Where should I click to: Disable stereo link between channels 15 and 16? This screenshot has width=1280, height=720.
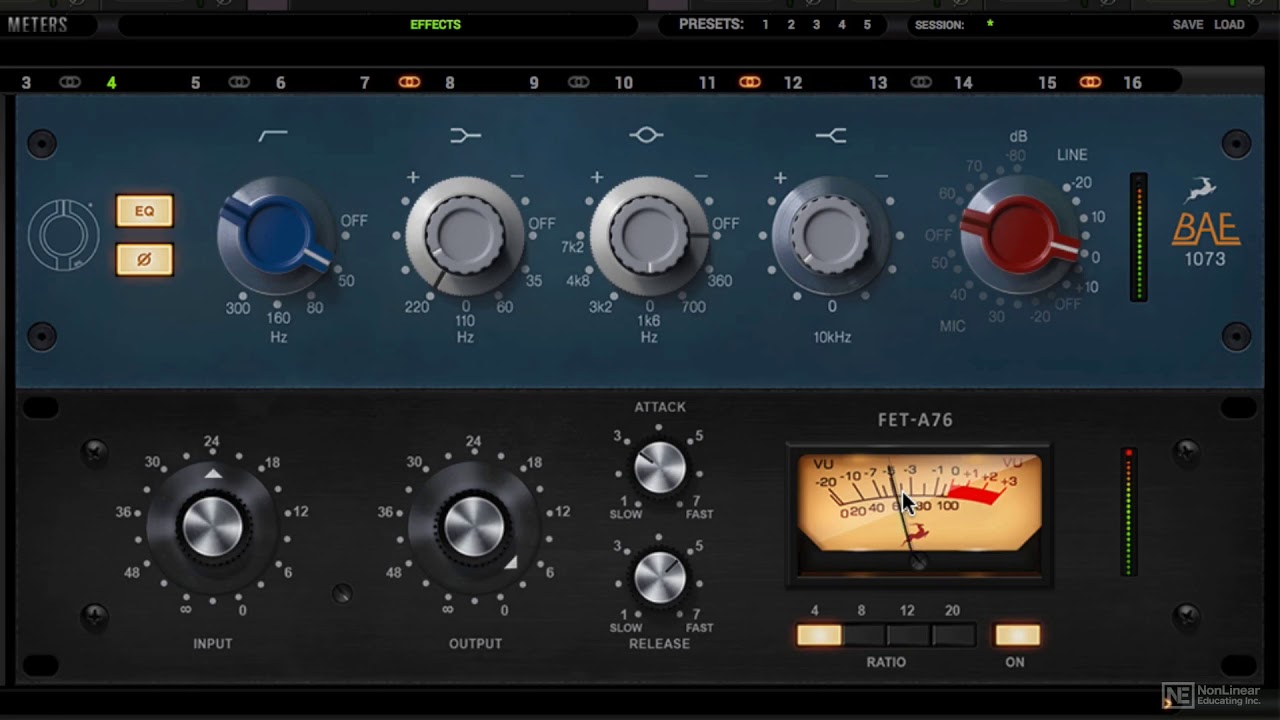tap(1090, 82)
